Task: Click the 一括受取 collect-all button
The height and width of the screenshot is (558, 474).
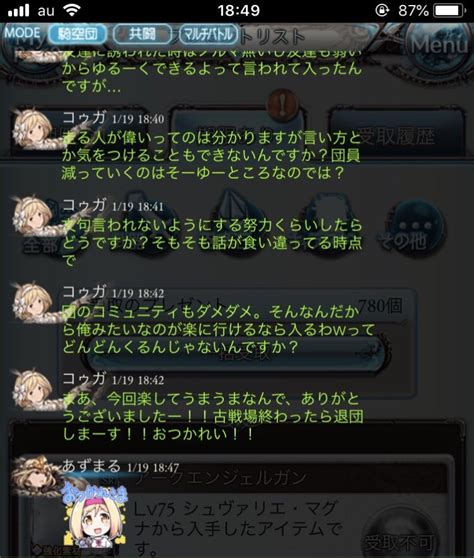Action: pyautogui.click(x=237, y=354)
